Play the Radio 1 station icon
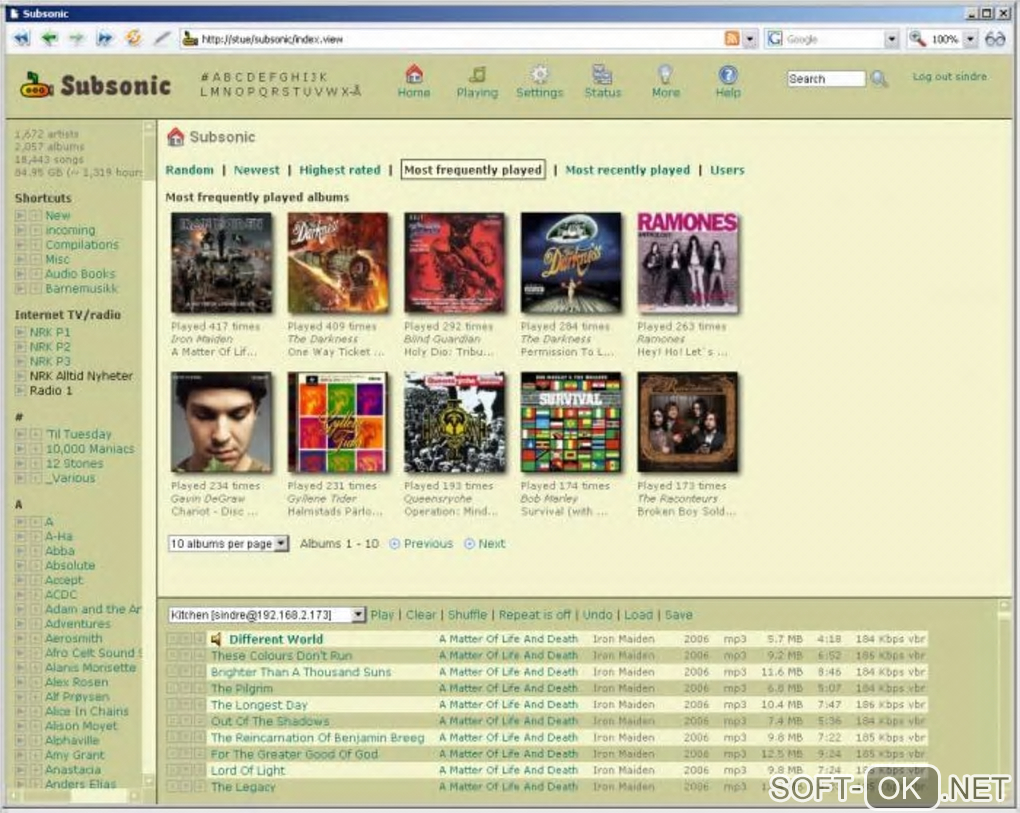Image resolution: width=1020 pixels, height=813 pixels. coord(20,390)
